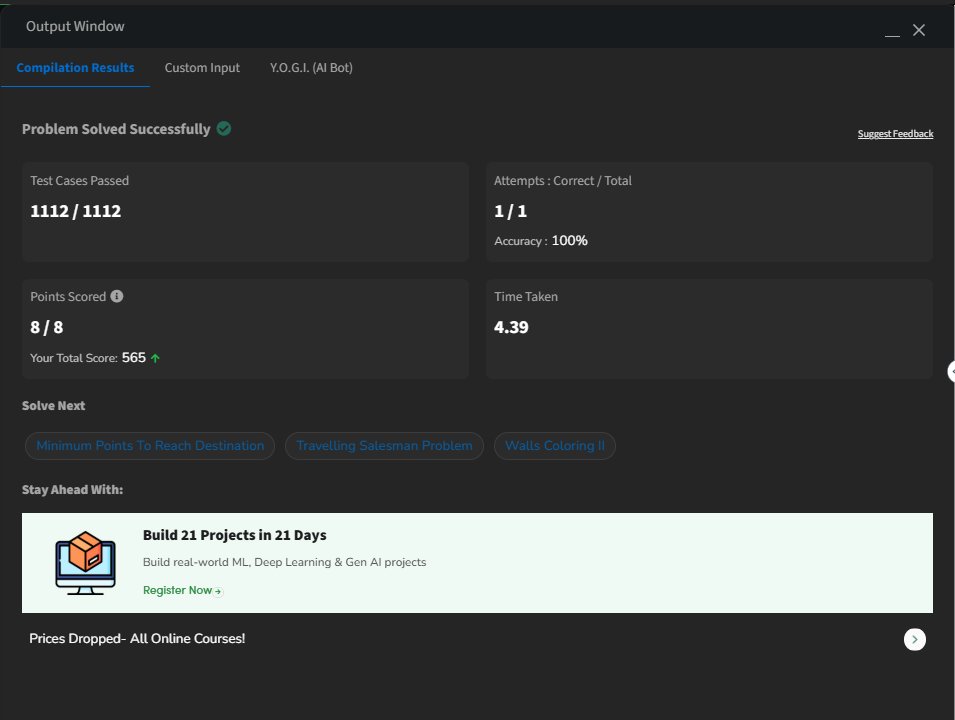Viewport: 955px width, 720px height.
Task: Close the Output Window with the X
Action: 919,30
